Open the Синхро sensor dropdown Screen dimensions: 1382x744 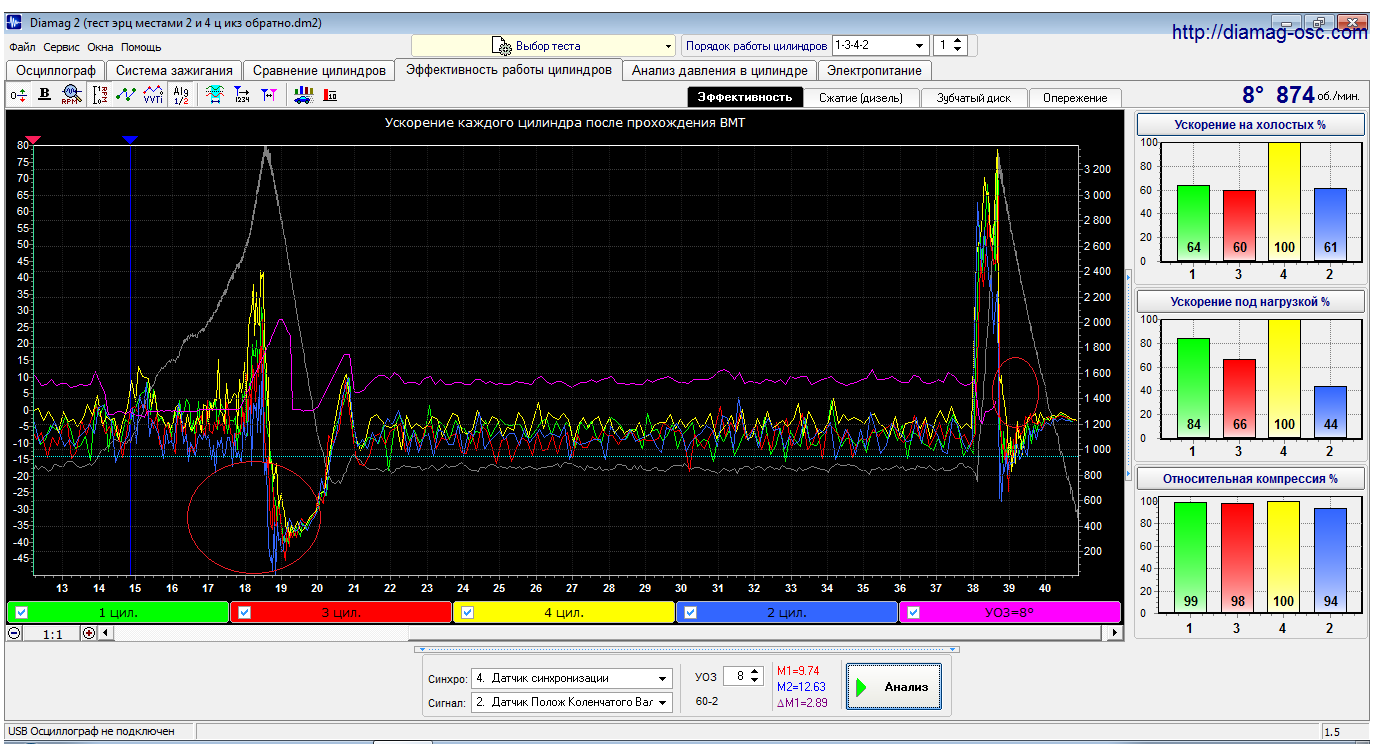point(572,678)
